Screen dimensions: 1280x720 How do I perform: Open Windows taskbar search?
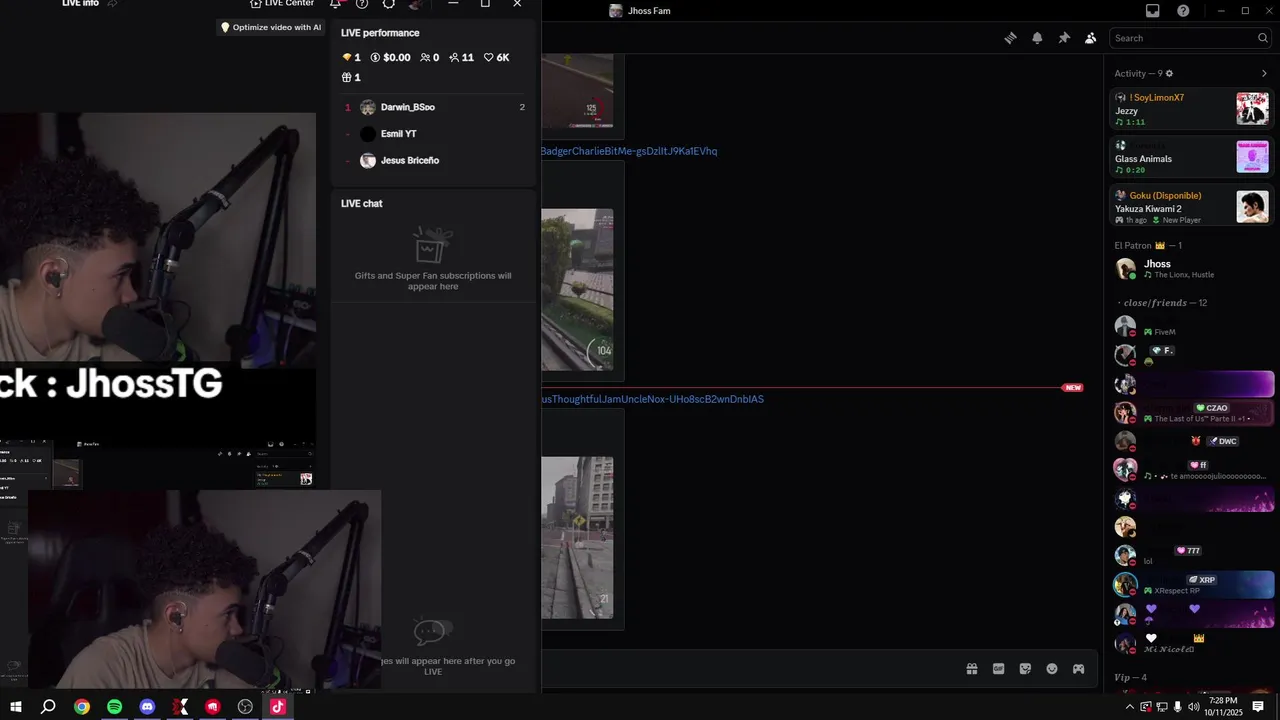point(48,707)
